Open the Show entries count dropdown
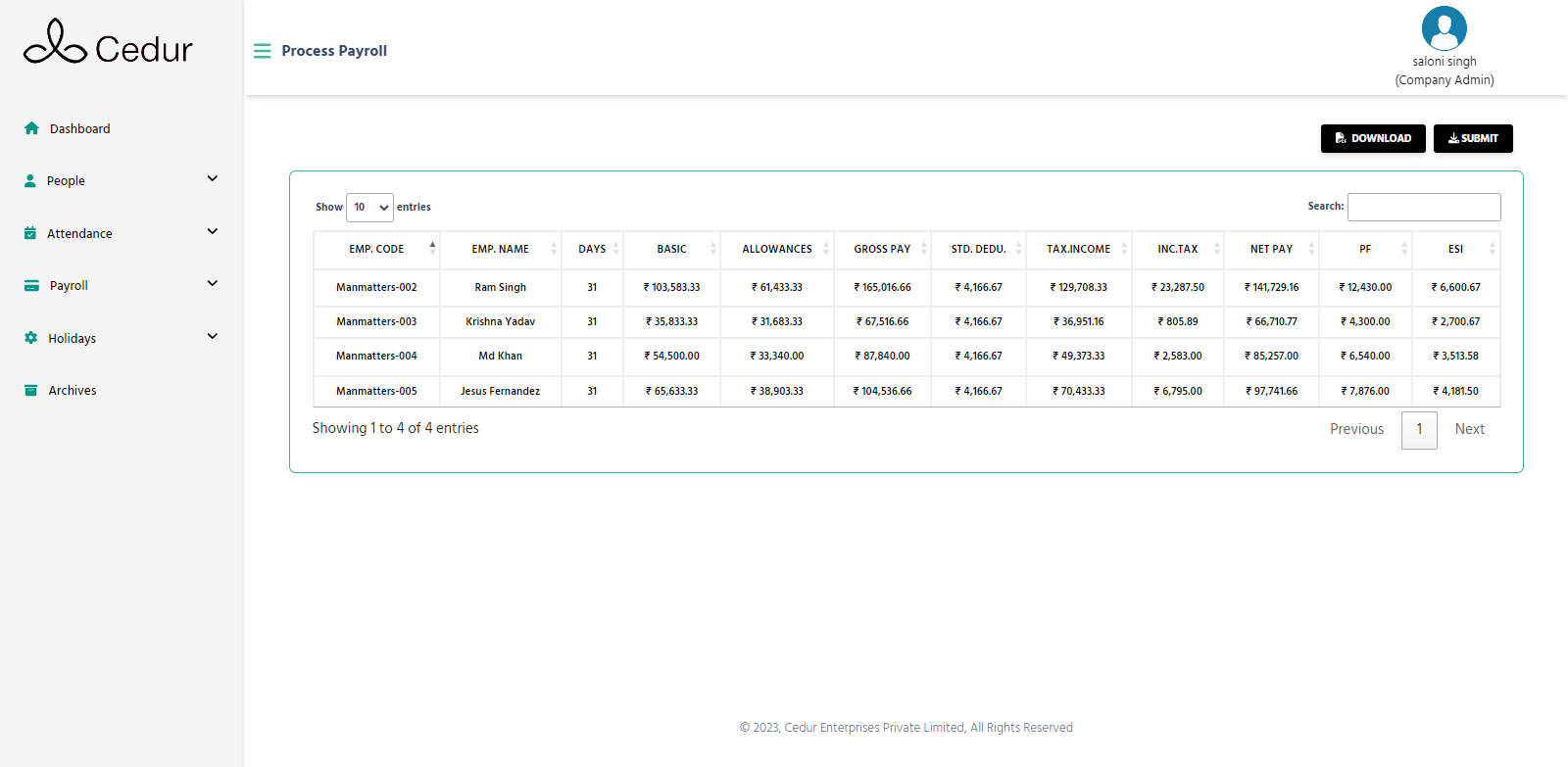Image resolution: width=1568 pixels, height=767 pixels. coord(369,208)
